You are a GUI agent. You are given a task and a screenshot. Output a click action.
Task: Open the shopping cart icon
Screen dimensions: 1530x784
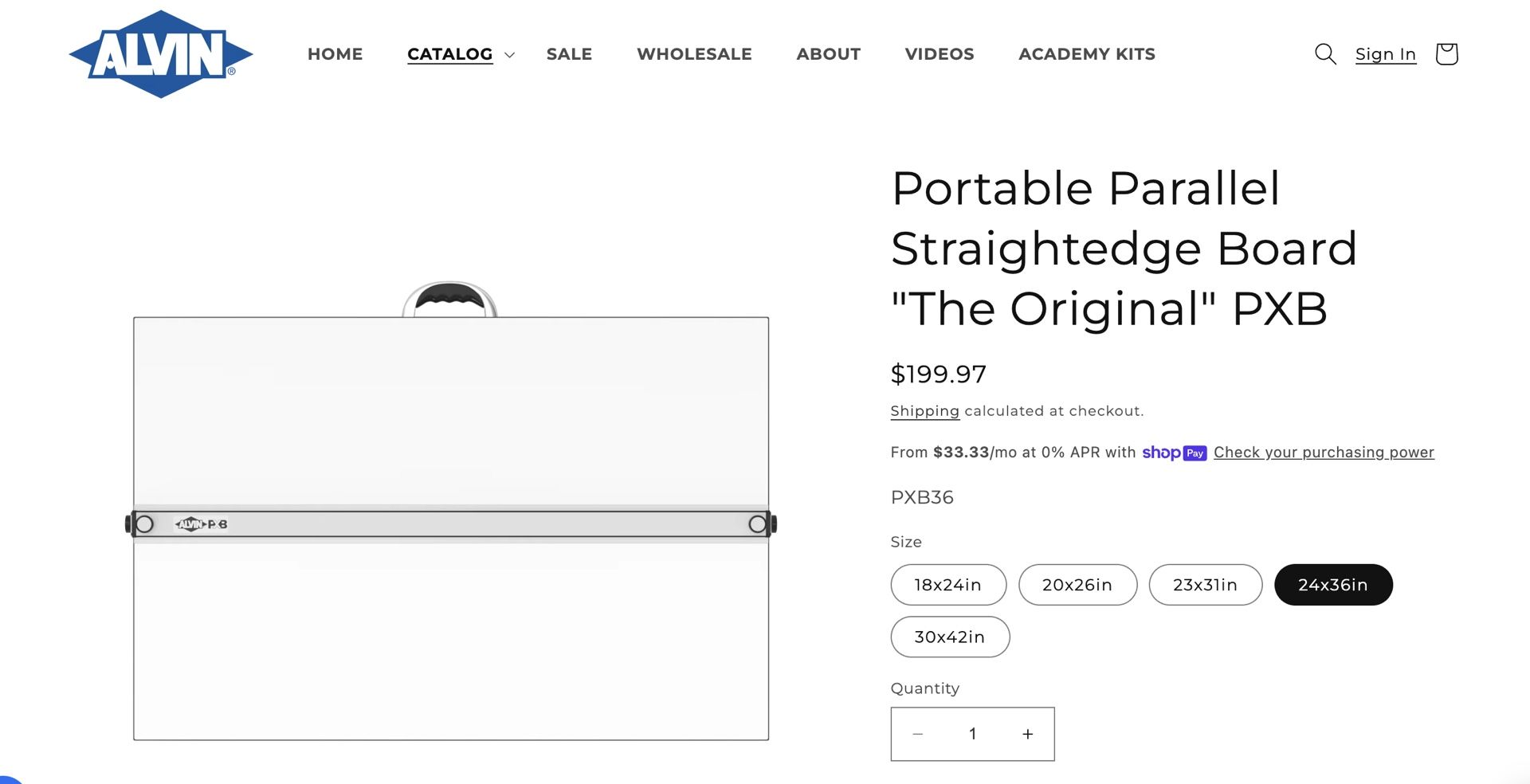click(1446, 54)
